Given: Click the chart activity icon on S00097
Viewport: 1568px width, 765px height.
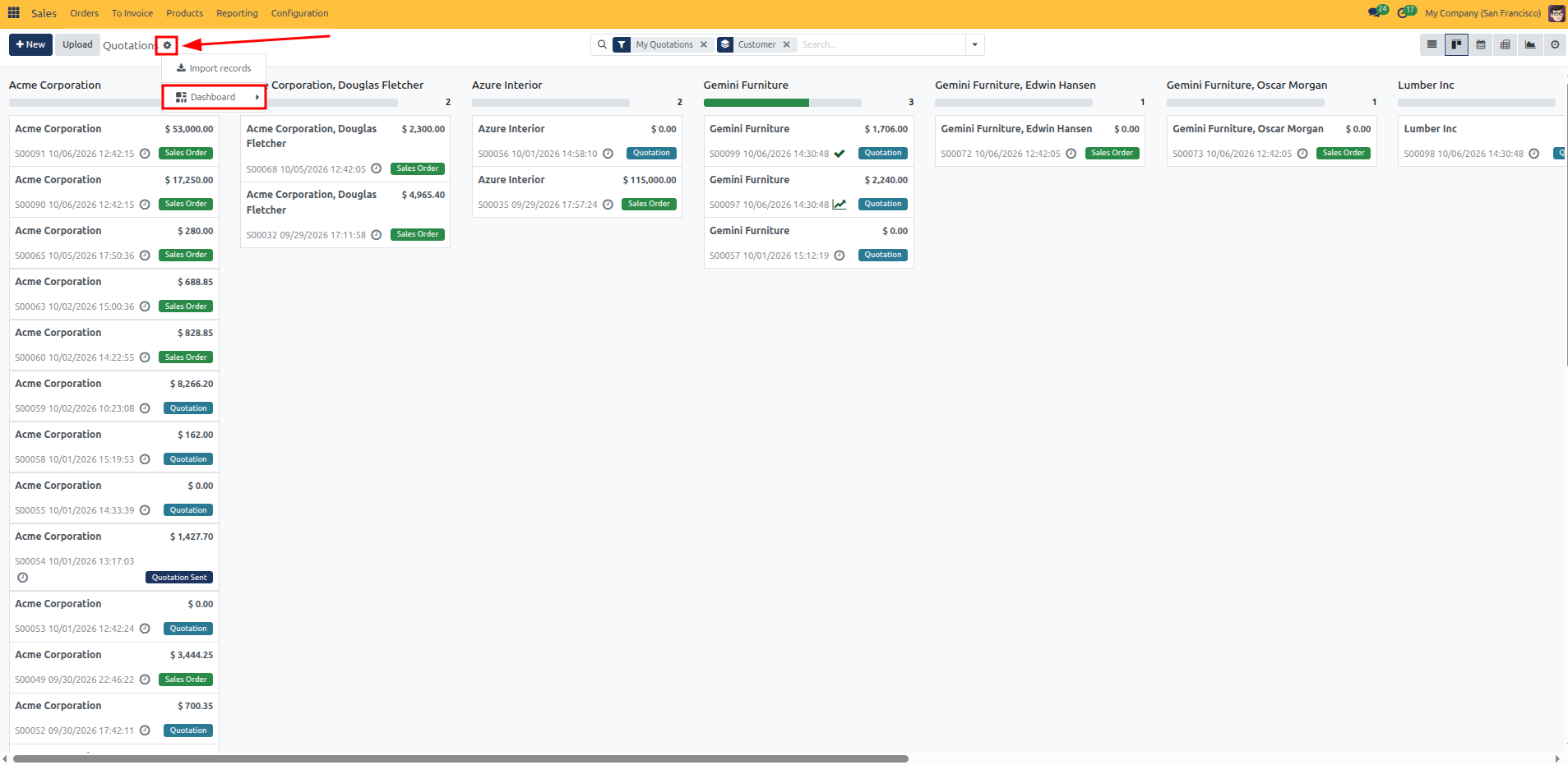Looking at the screenshot, I should tap(840, 205).
